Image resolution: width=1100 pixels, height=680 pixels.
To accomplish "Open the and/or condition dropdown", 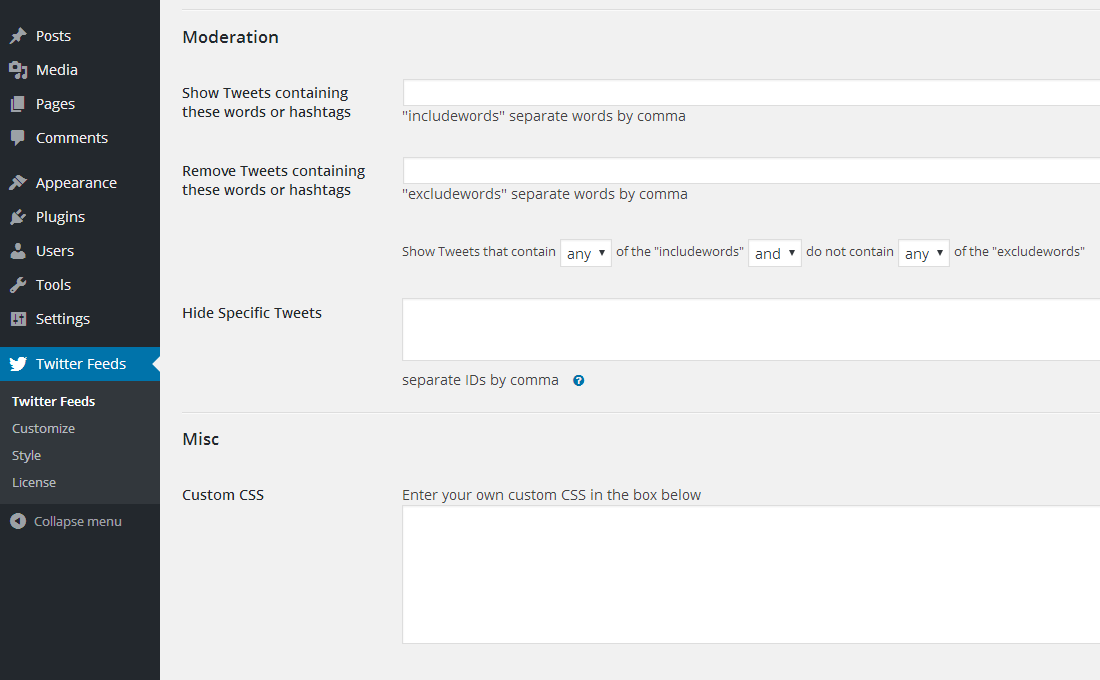I will [x=775, y=253].
